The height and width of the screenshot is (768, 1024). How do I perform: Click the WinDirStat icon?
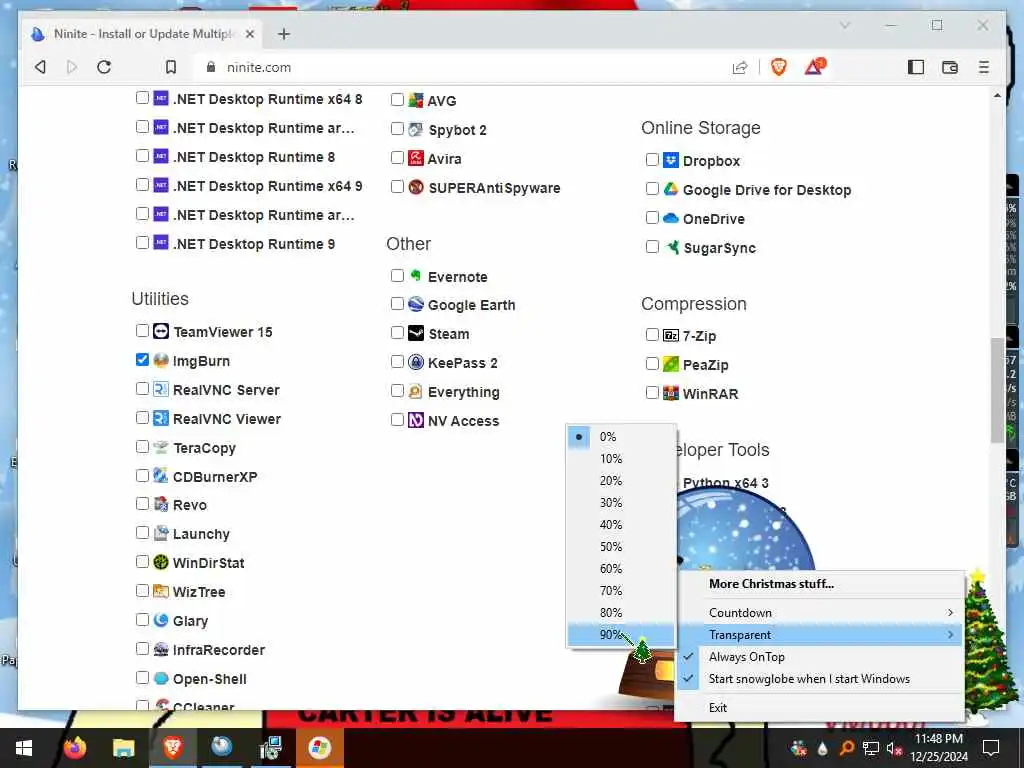point(161,562)
